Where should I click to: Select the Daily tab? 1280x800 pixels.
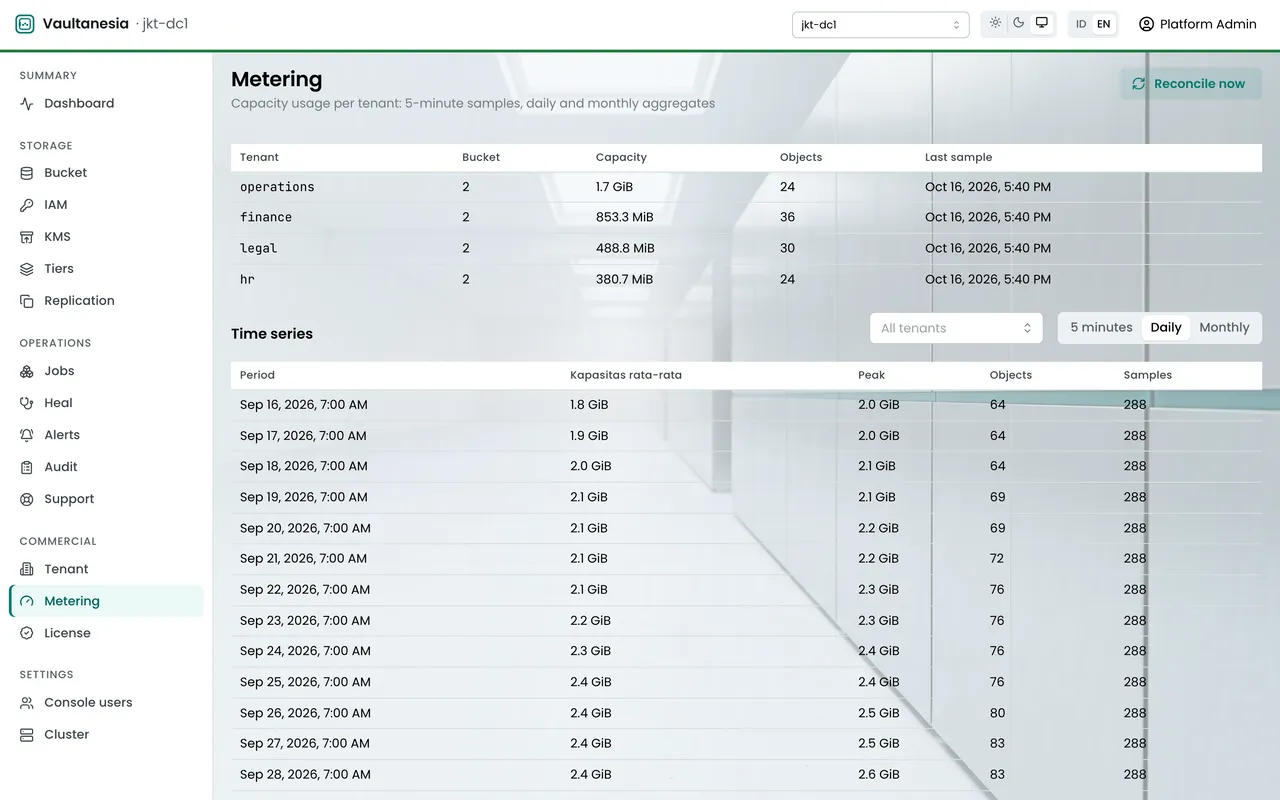tap(1166, 328)
